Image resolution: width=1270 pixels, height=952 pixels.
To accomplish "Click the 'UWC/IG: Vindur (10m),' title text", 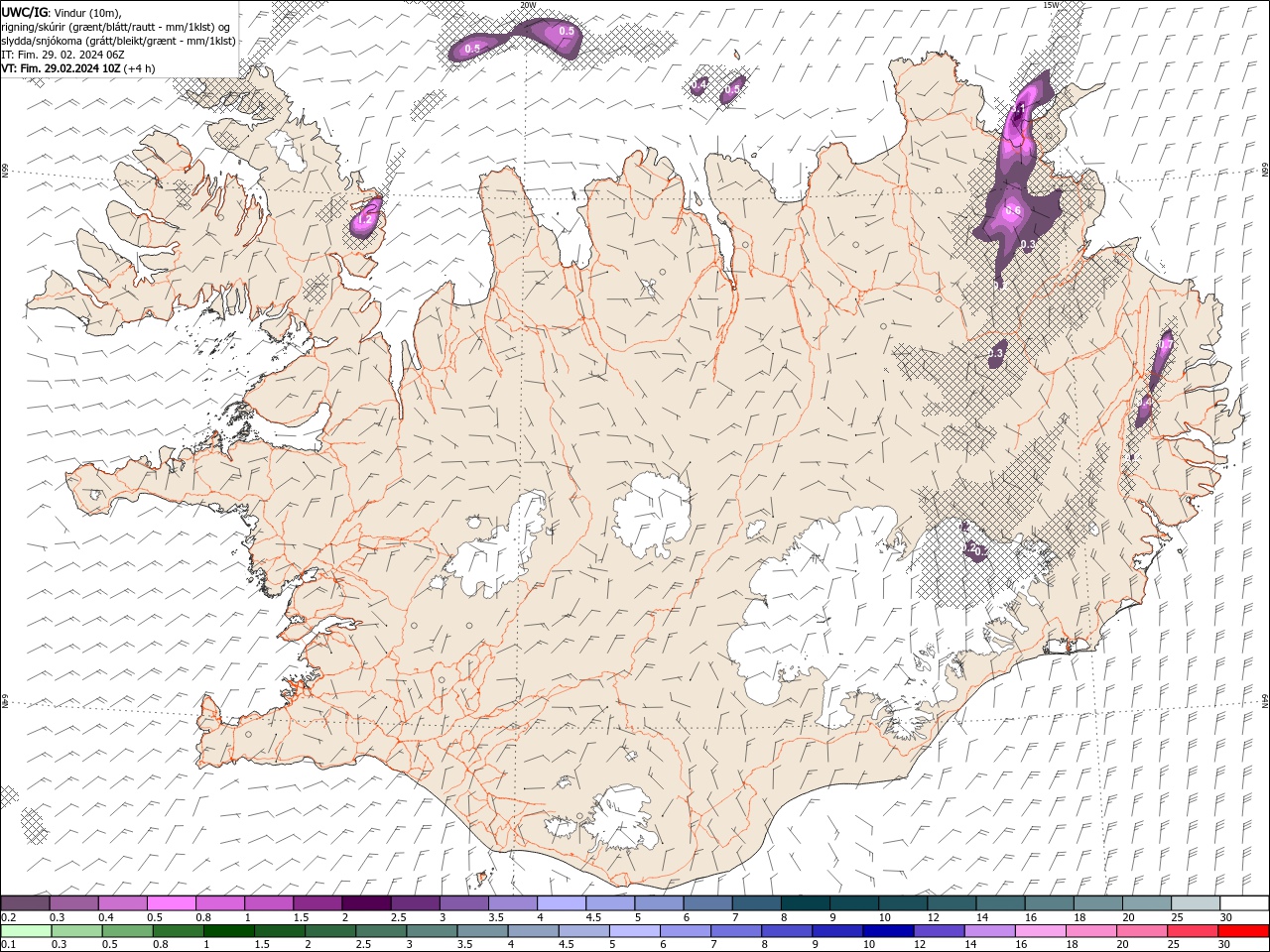I will pyautogui.click(x=62, y=12).
